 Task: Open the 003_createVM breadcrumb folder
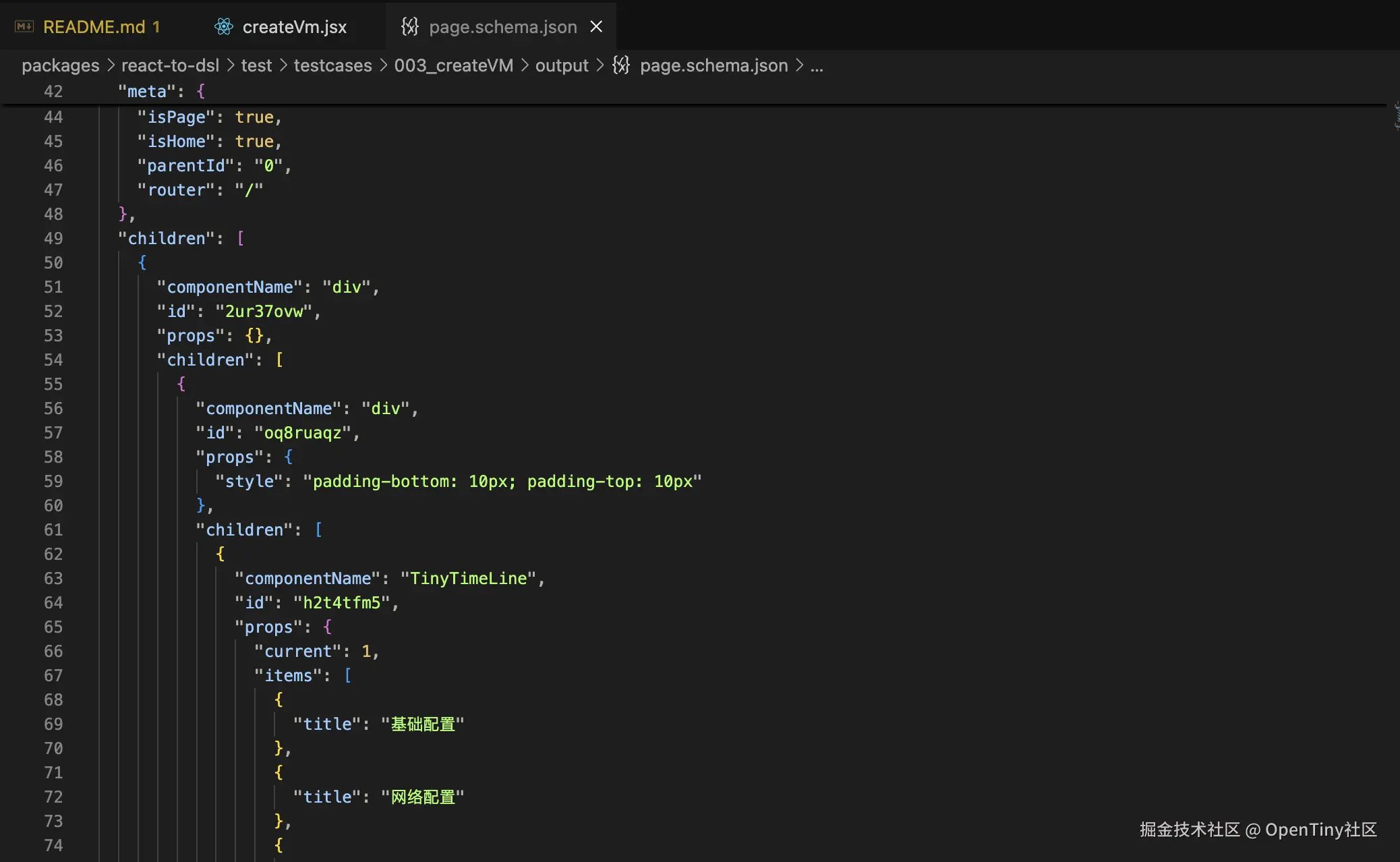tap(453, 65)
